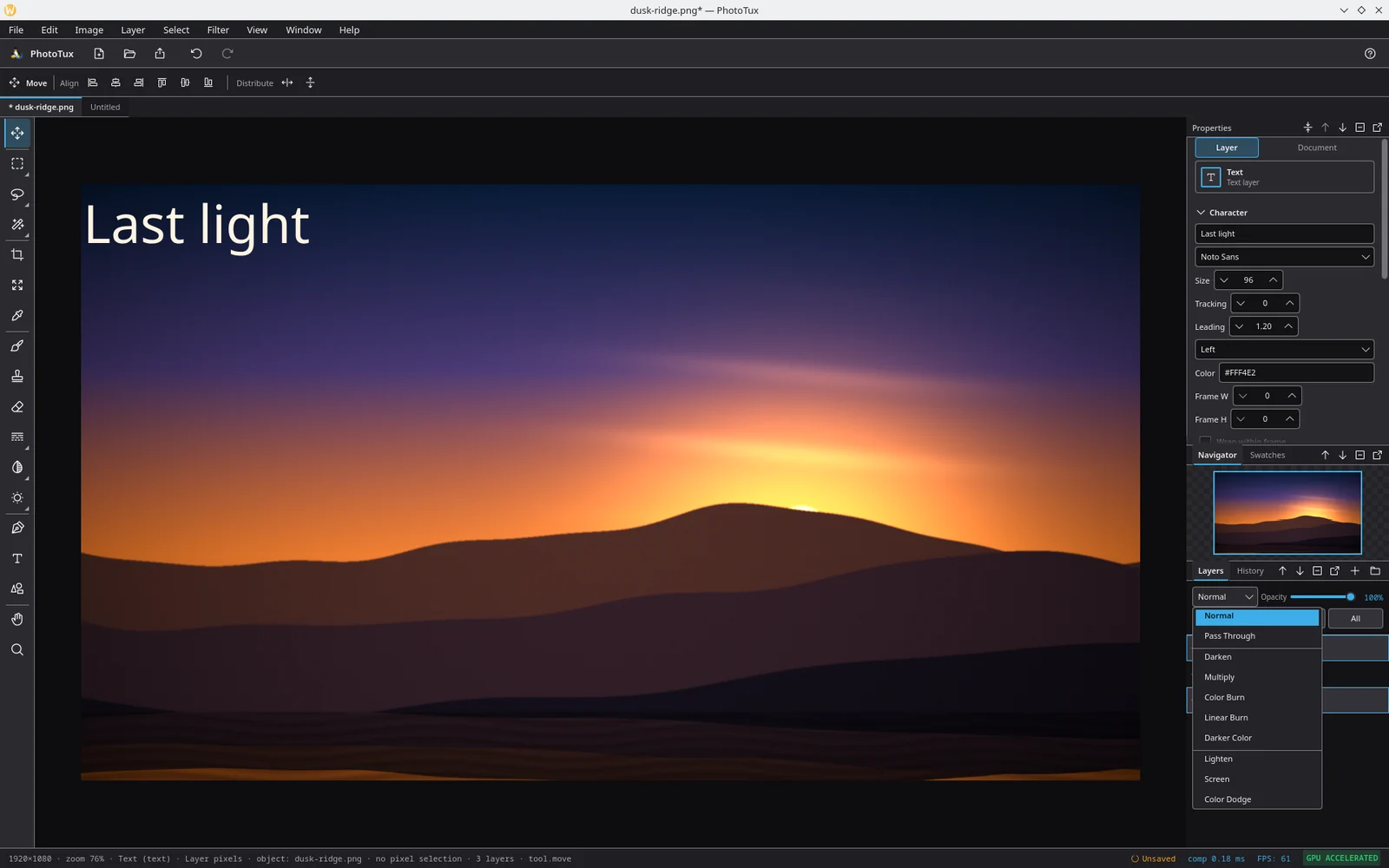Image resolution: width=1389 pixels, height=868 pixels.
Task: Create new layer group folder icon
Action: (x=1375, y=571)
